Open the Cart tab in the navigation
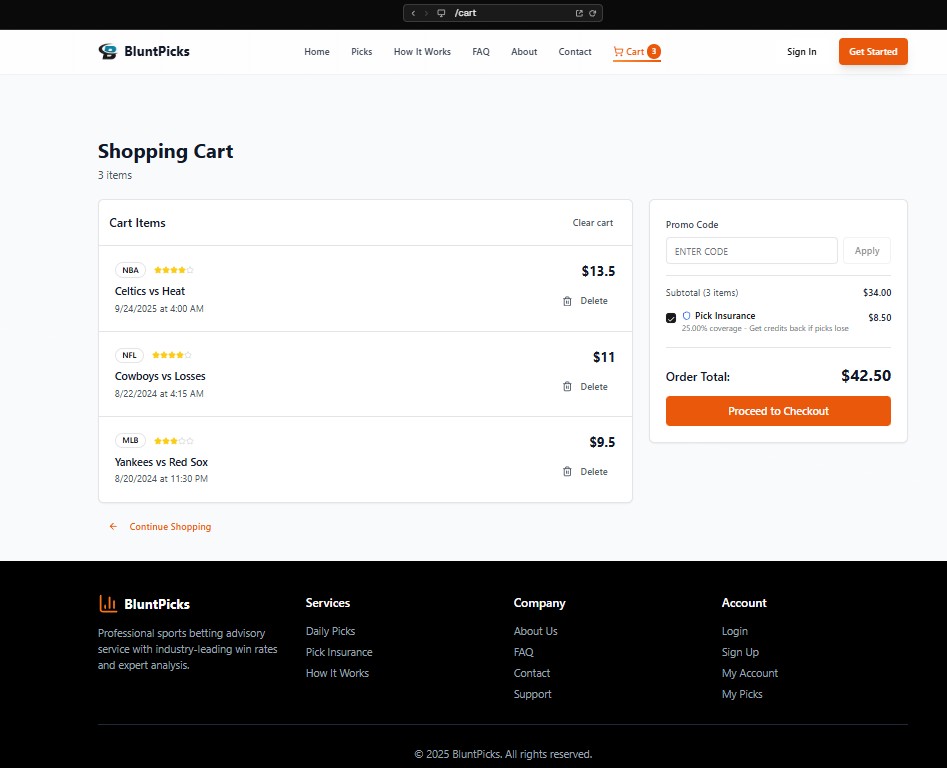The image size is (947, 768). pyautogui.click(x=636, y=52)
